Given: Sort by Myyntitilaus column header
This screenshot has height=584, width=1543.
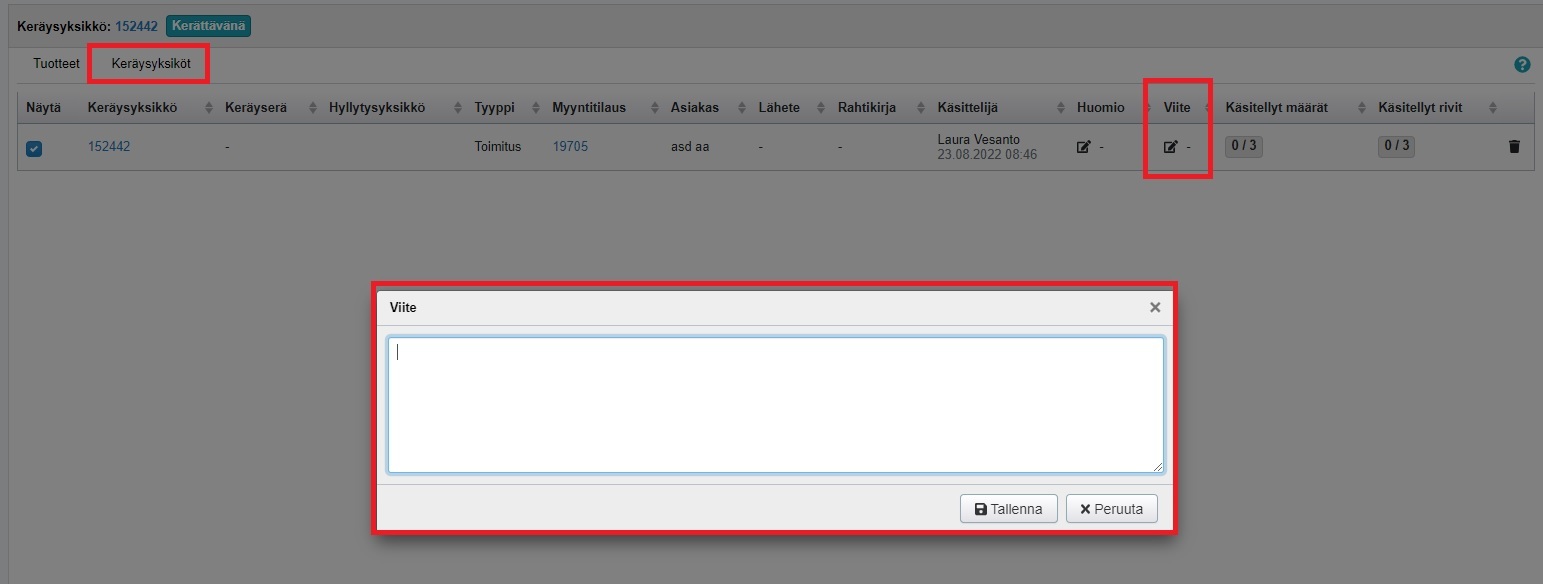Looking at the screenshot, I should (x=589, y=107).
